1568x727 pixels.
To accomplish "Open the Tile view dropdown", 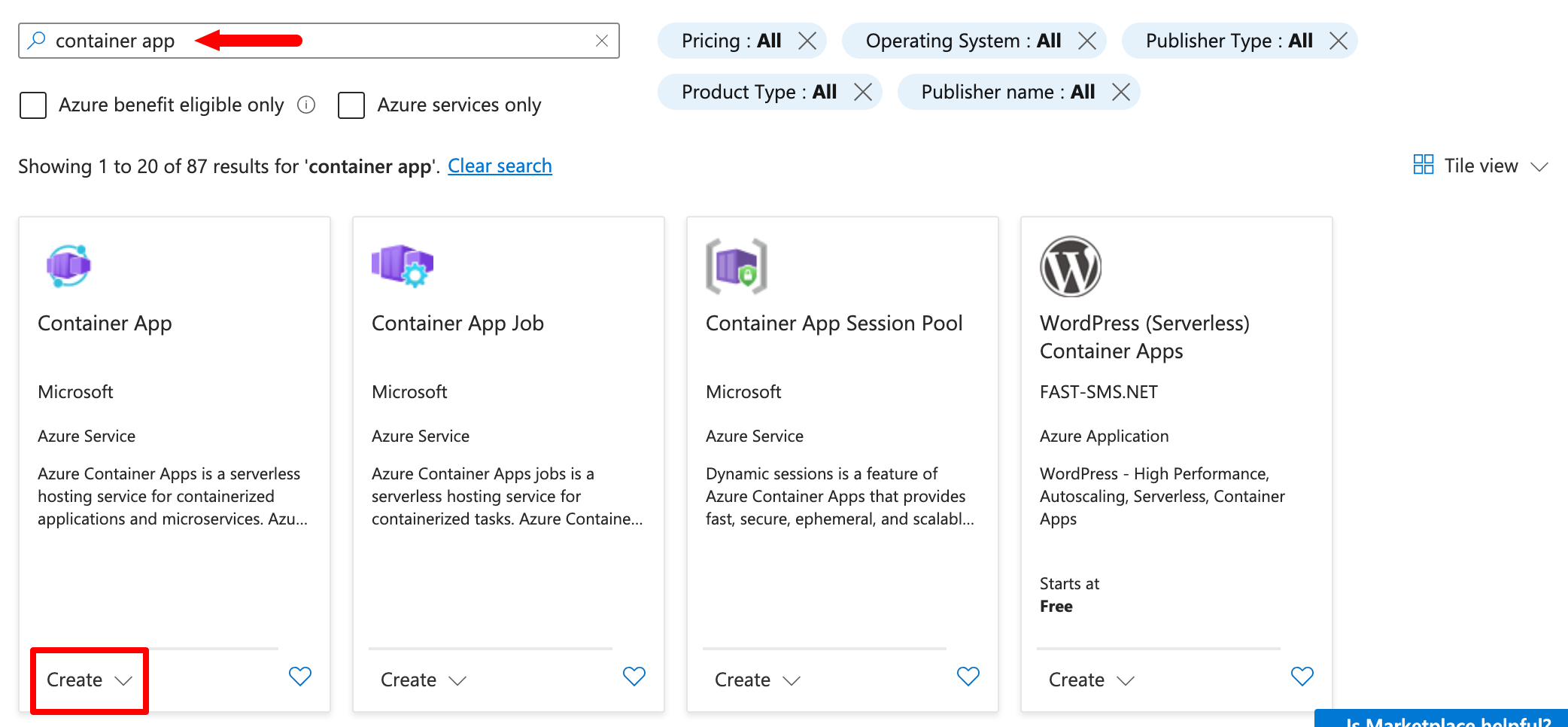I will [x=1480, y=166].
